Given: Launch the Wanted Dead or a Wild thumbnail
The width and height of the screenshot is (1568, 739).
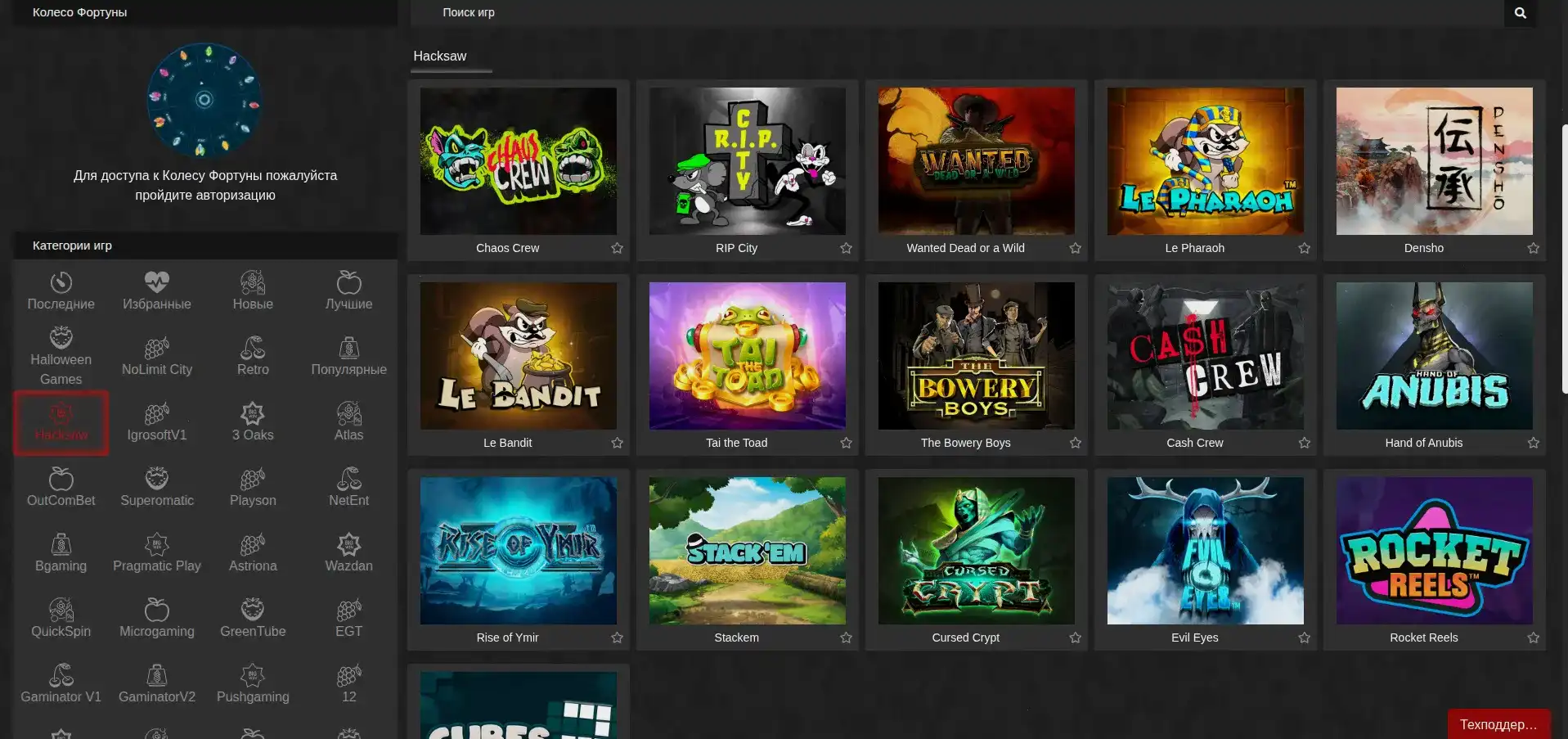Looking at the screenshot, I should 976,161.
